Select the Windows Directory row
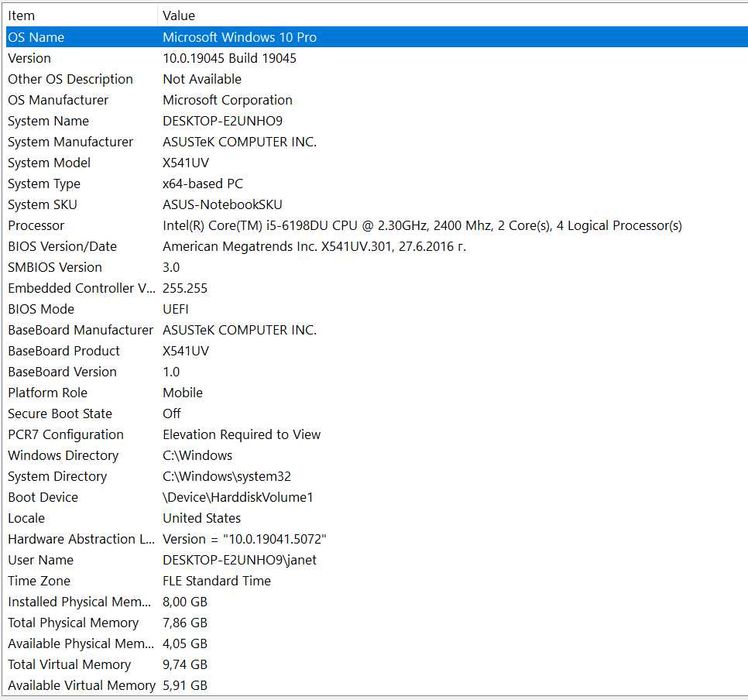The width and height of the screenshot is (748, 700). point(377,456)
